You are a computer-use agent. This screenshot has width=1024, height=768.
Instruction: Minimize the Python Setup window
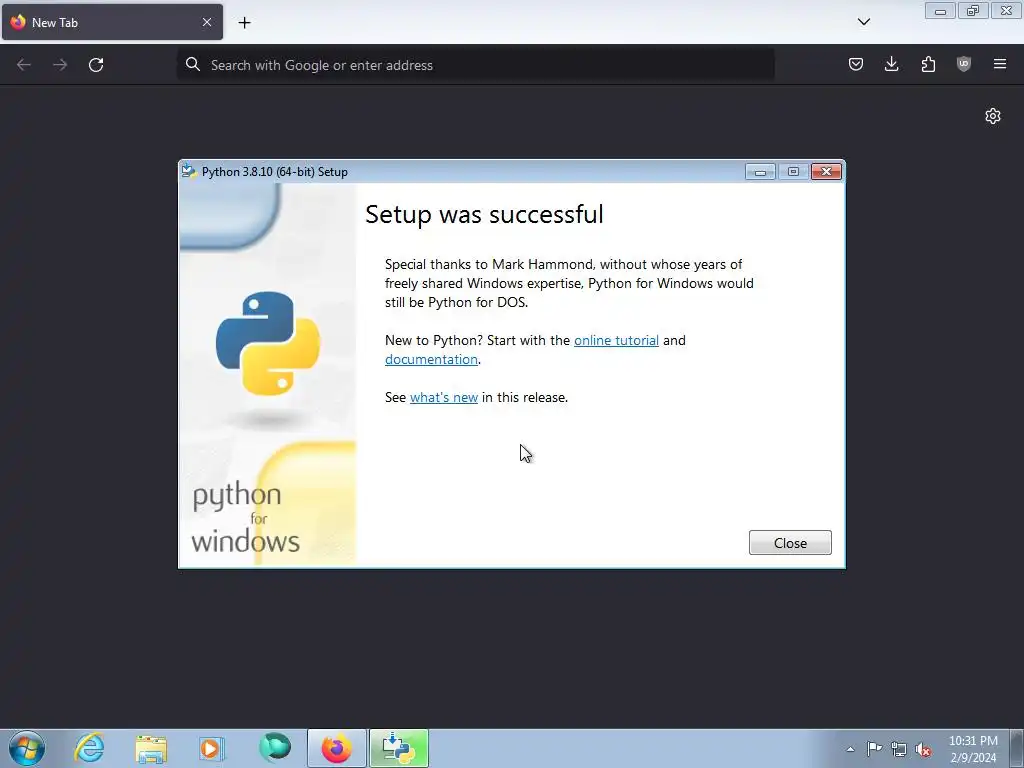760,172
